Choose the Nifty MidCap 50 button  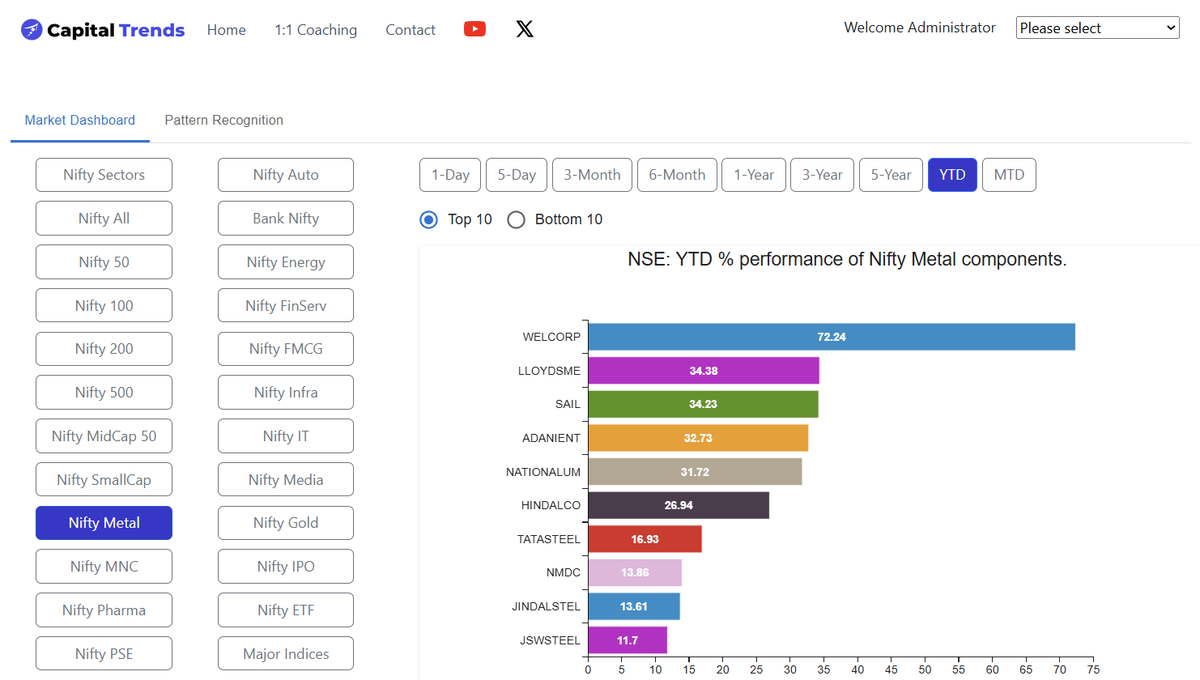pyautogui.click(x=104, y=436)
